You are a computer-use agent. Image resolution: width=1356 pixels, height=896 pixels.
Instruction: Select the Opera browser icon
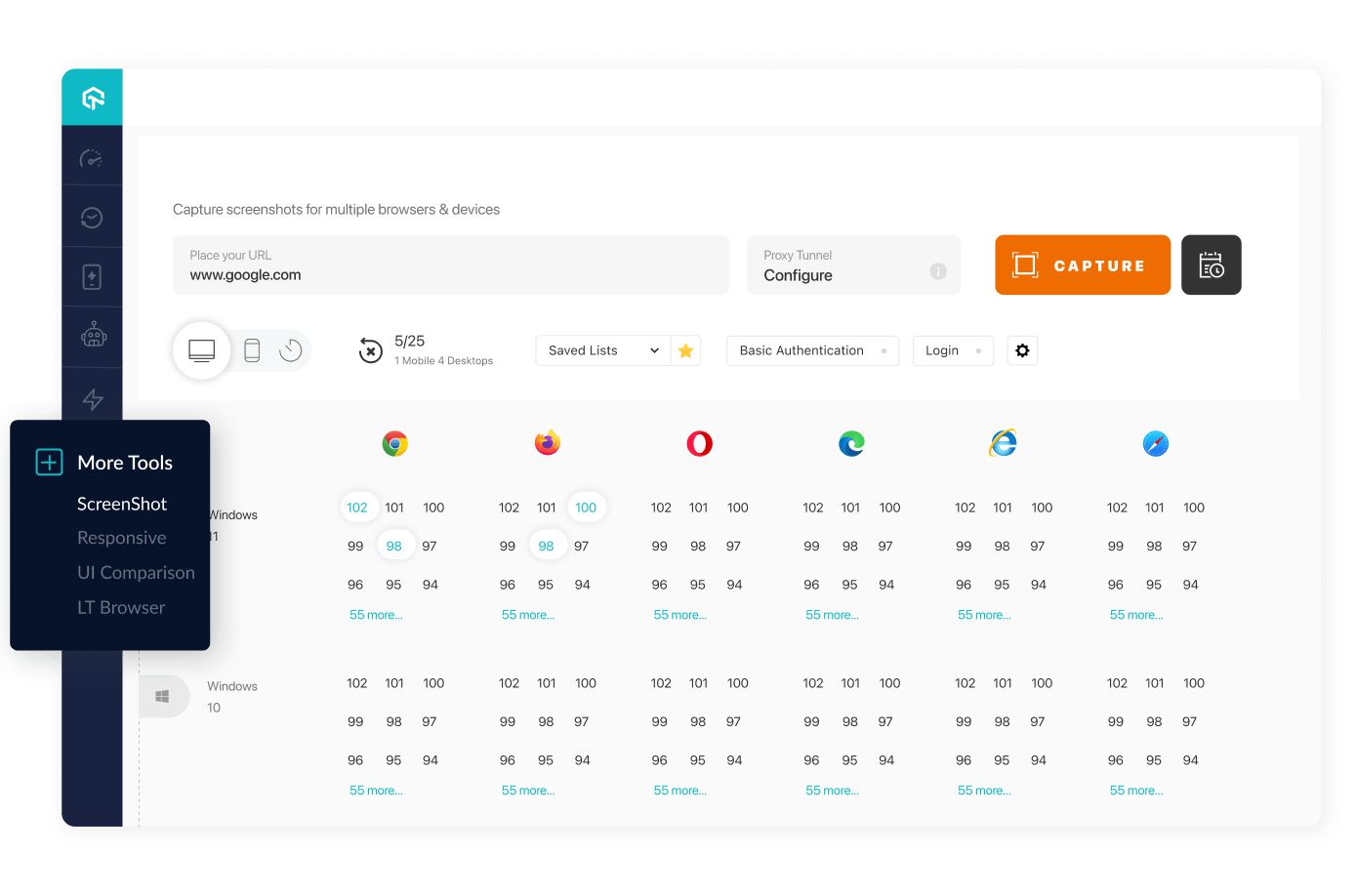click(x=699, y=442)
